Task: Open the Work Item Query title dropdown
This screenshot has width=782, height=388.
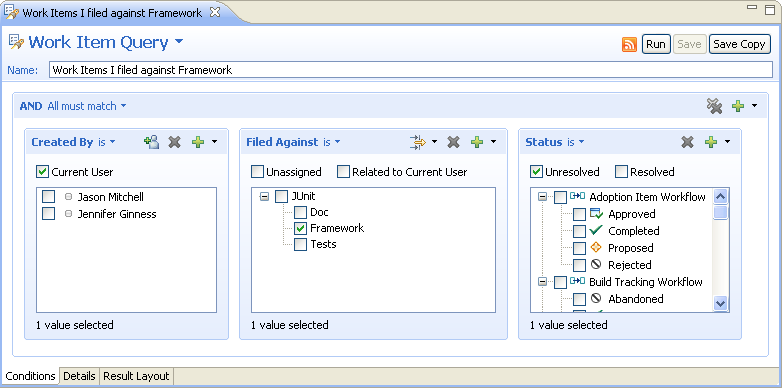Action: tap(179, 42)
